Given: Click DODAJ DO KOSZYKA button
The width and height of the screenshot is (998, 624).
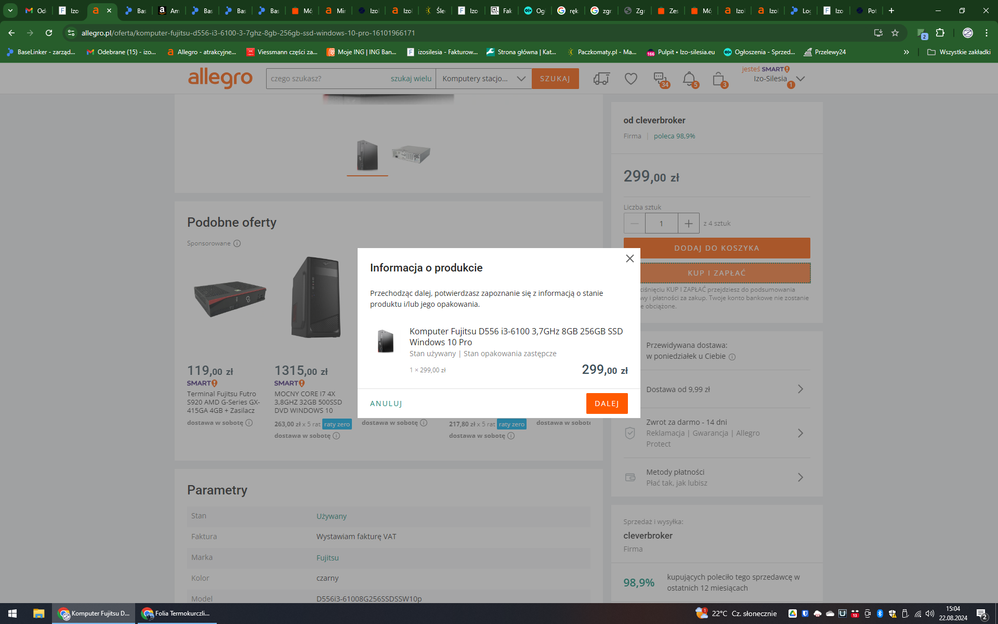Looking at the screenshot, I should (x=717, y=248).
